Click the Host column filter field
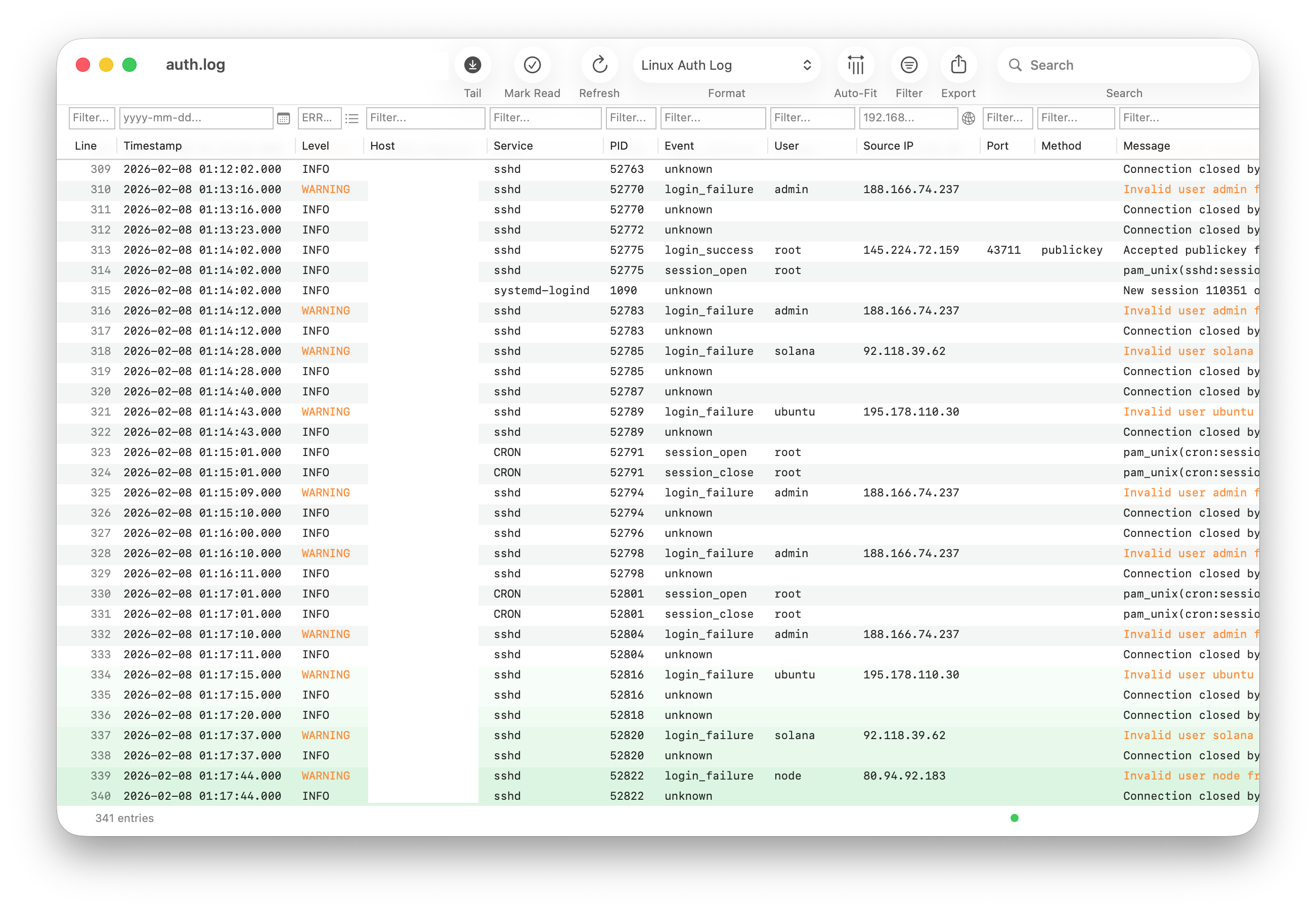This screenshot has width=1316, height=911. [425, 118]
